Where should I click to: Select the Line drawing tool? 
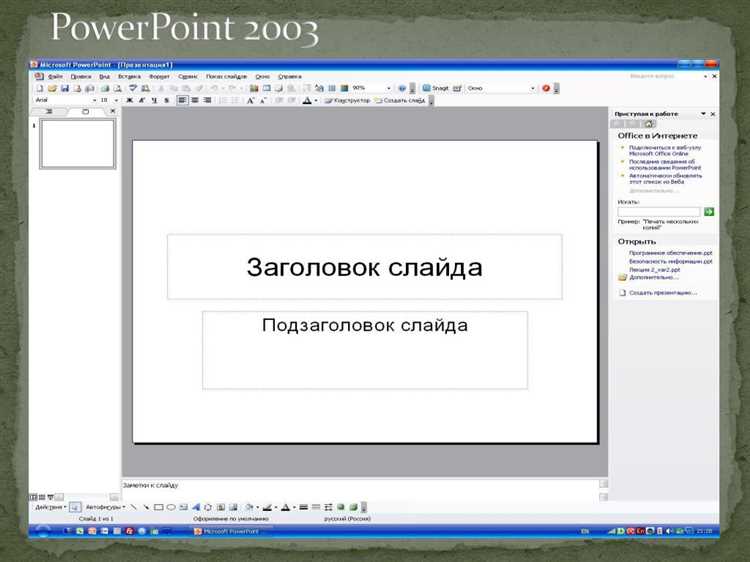coord(133,507)
